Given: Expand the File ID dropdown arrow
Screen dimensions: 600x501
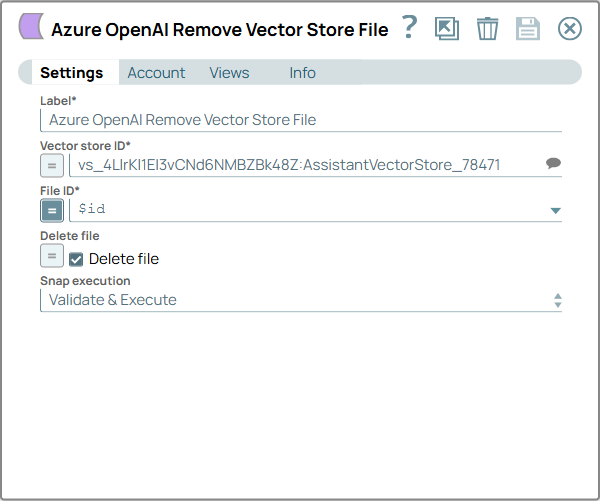Looking at the screenshot, I should coord(556,211).
